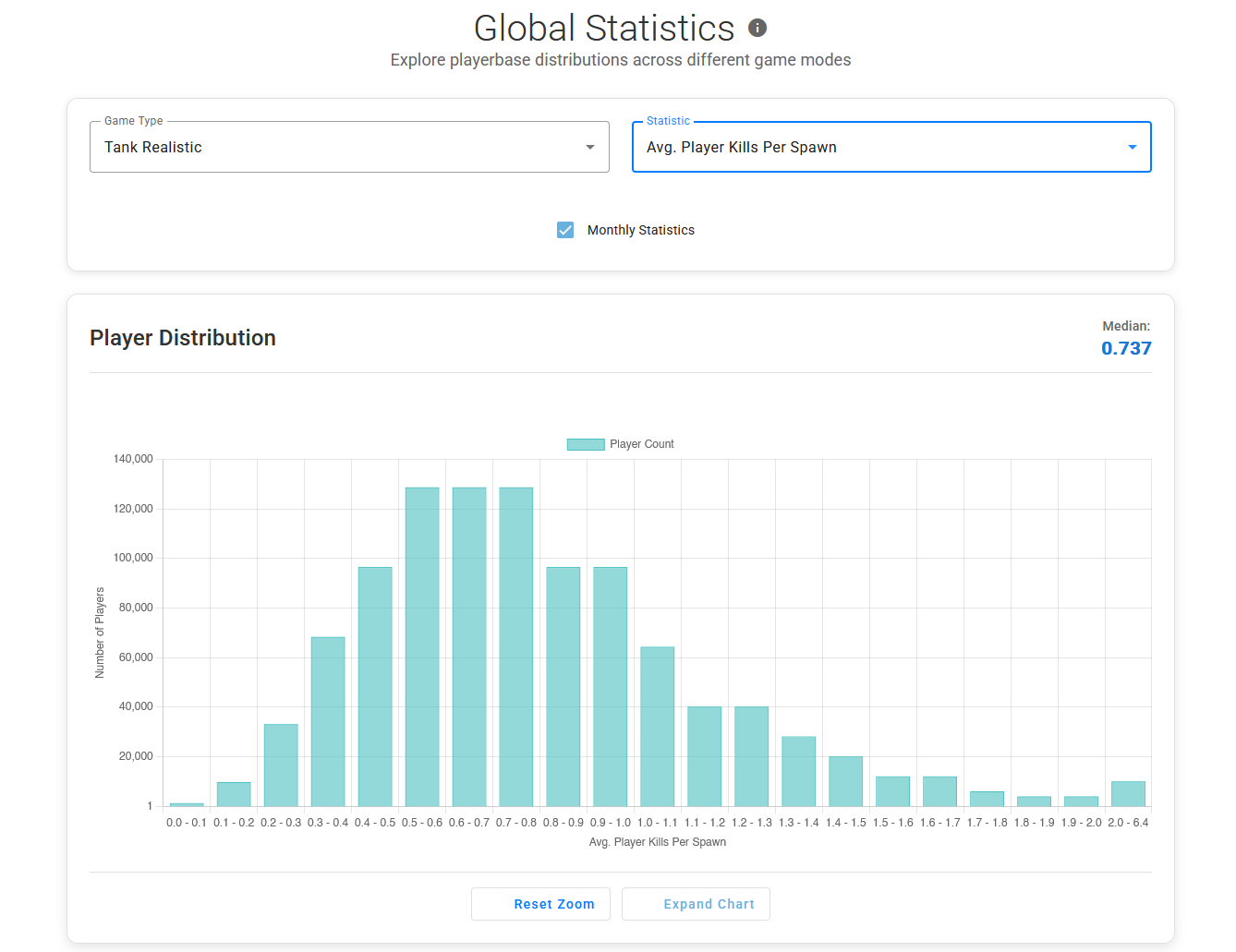
Task: Select the 0.6 - 0.7 histogram bar
Action: pyautogui.click(x=469, y=647)
